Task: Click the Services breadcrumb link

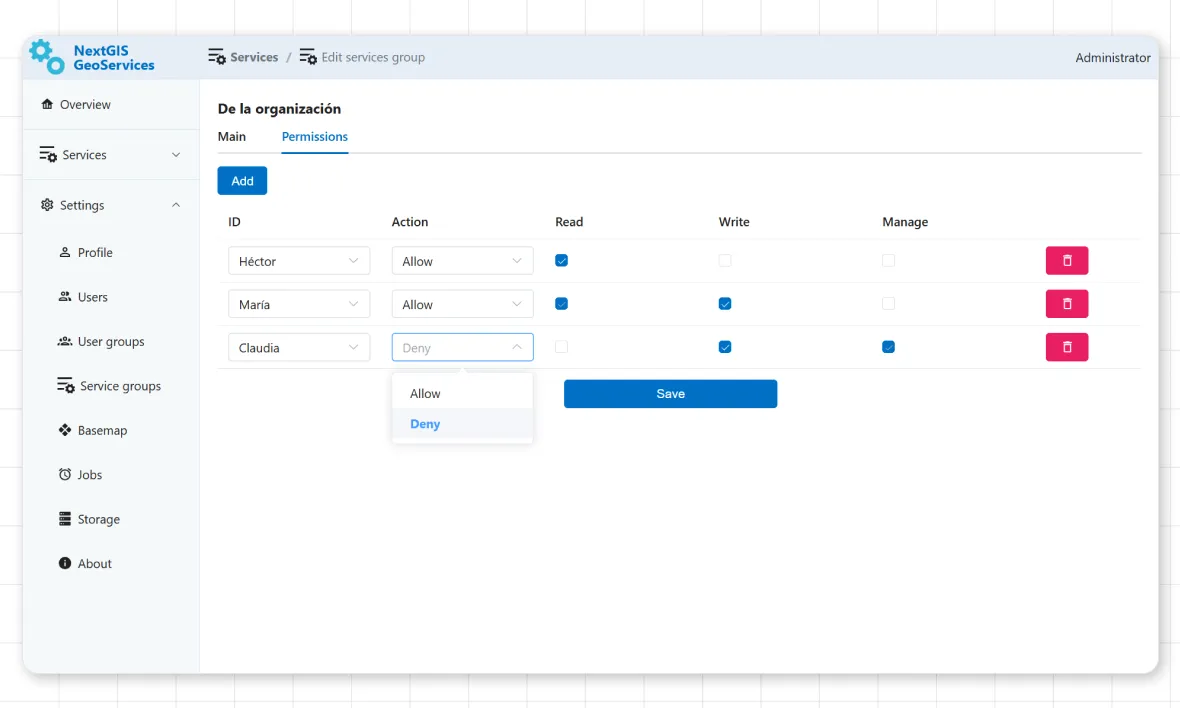Action: pyautogui.click(x=254, y=57)
